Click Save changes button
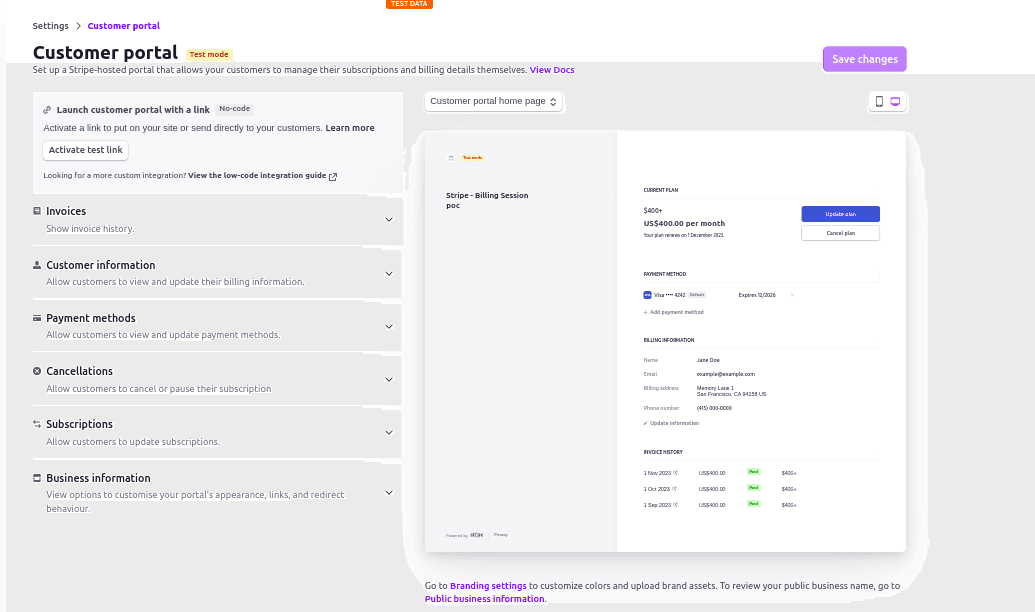This screenshot has height=612, width=1035. click(864, 59)
